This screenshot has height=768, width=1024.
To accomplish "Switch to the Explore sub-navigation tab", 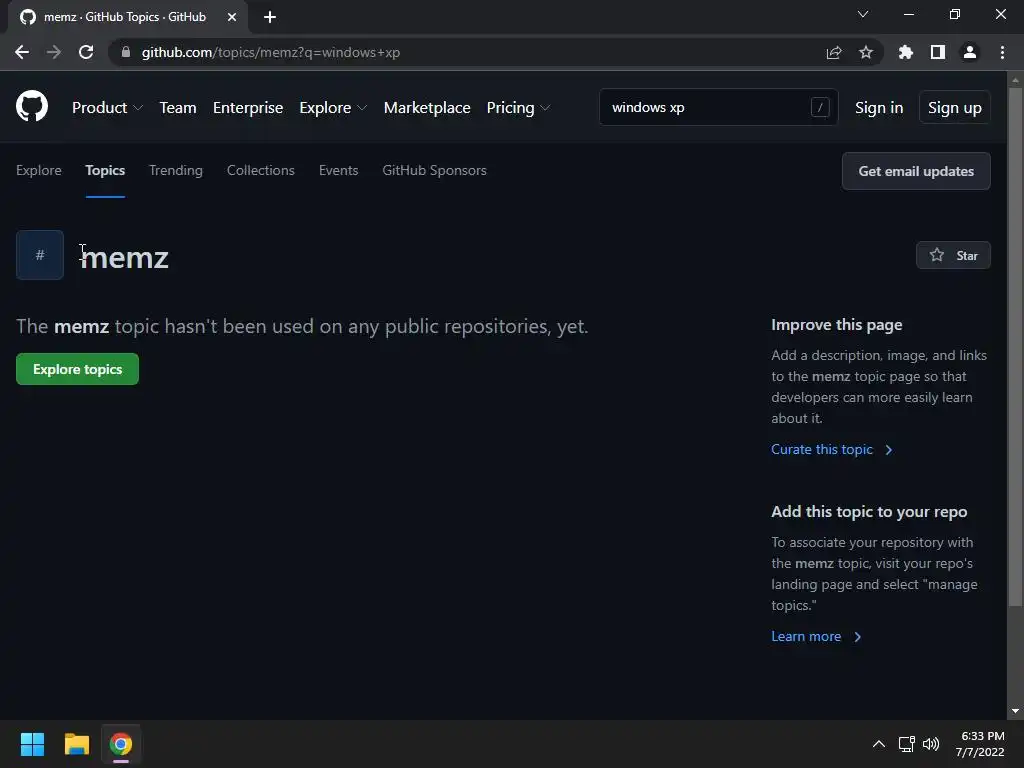I will tap(39, 170).
